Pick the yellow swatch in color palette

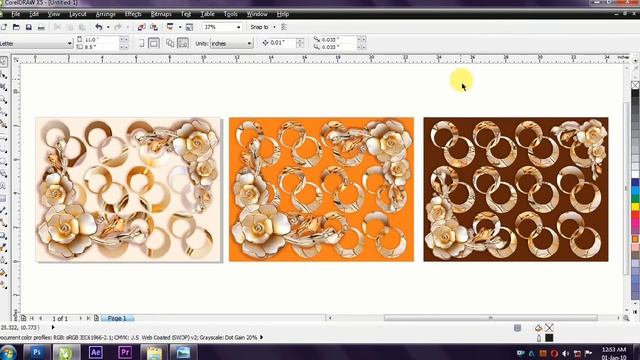635,207
